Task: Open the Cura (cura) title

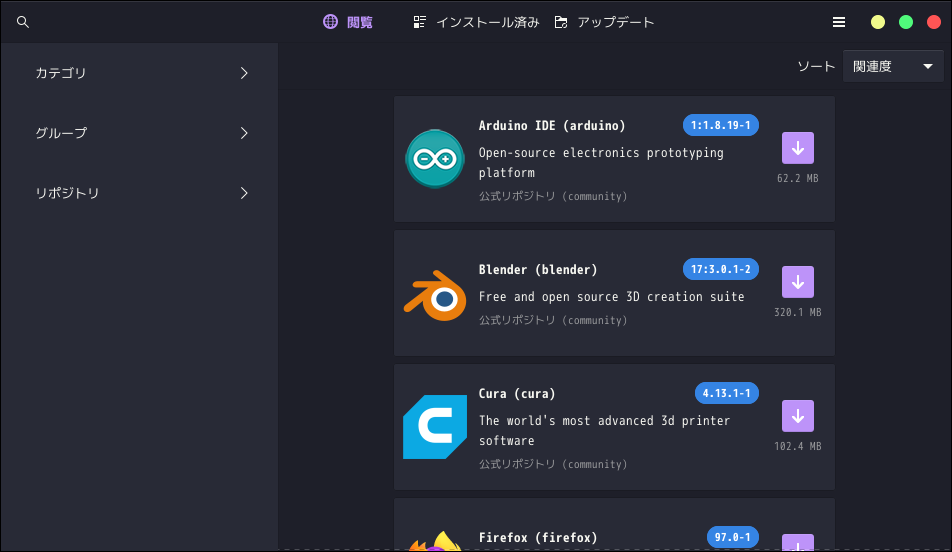Action: point(517,394)
